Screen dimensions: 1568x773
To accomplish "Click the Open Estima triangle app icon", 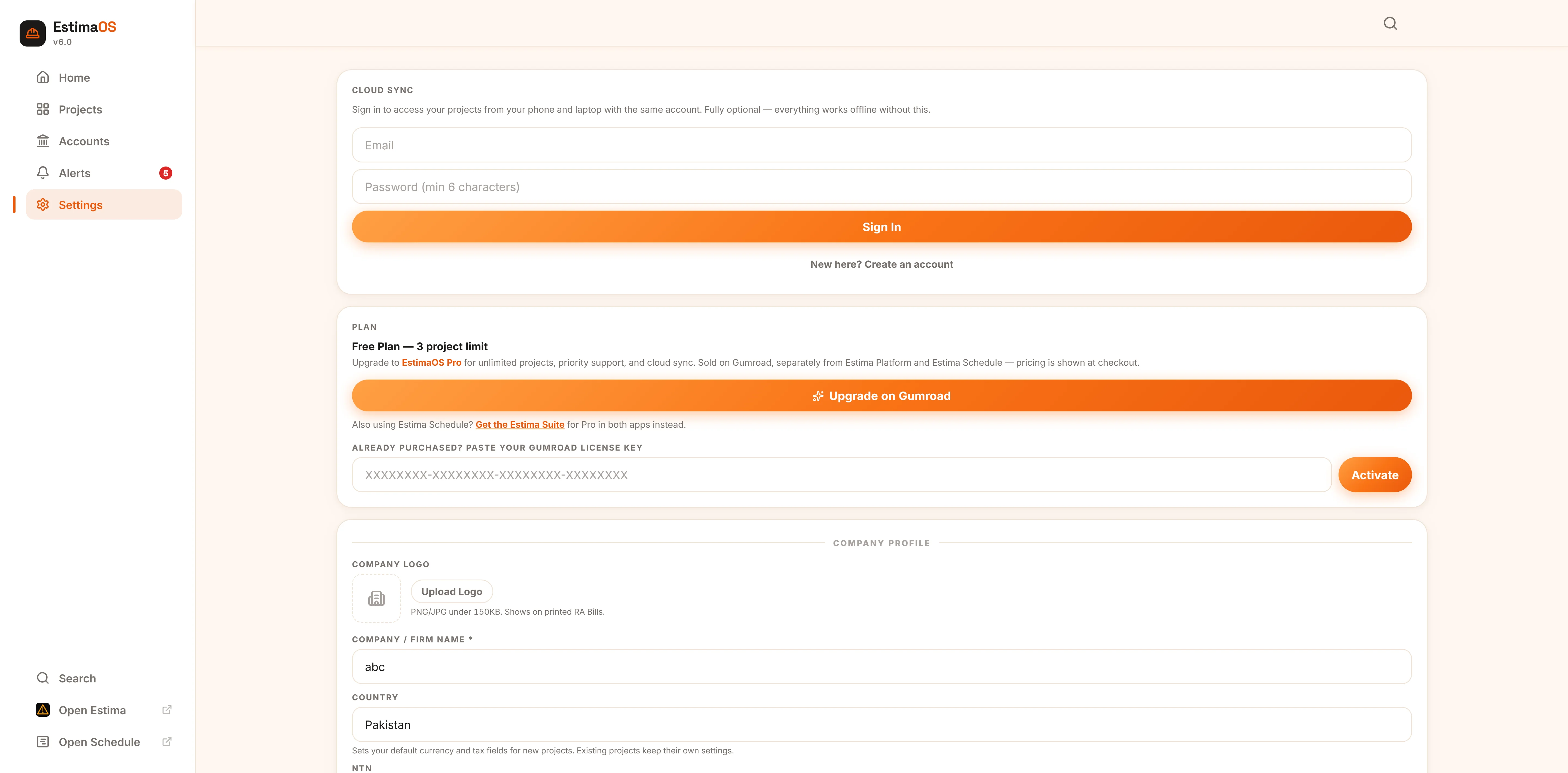I will tap(43, 710).
